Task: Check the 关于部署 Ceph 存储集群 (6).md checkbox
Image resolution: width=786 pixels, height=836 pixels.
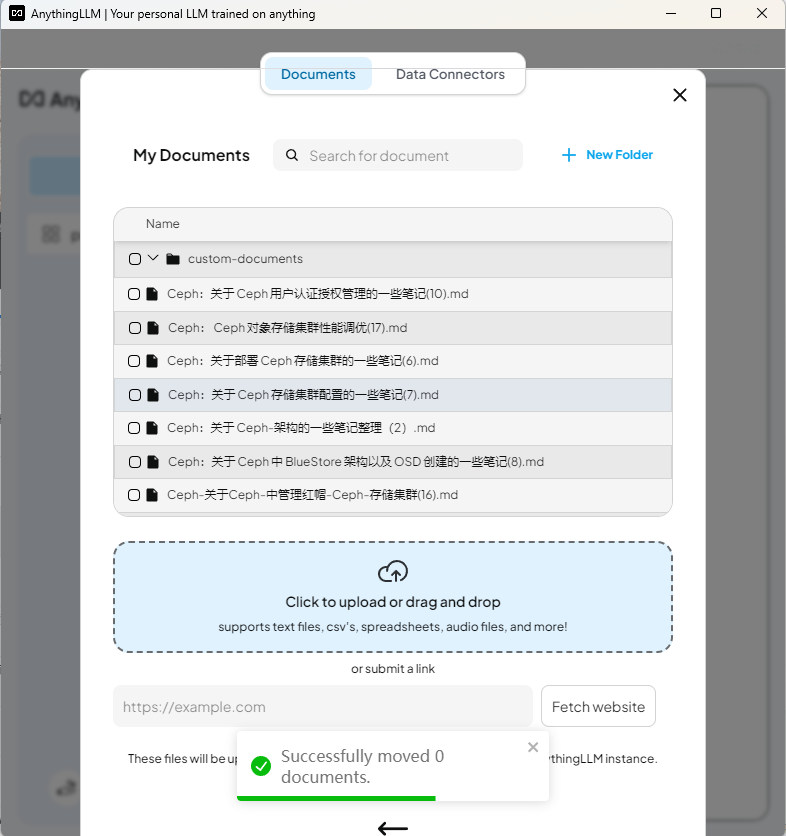Action: [134, 361]
